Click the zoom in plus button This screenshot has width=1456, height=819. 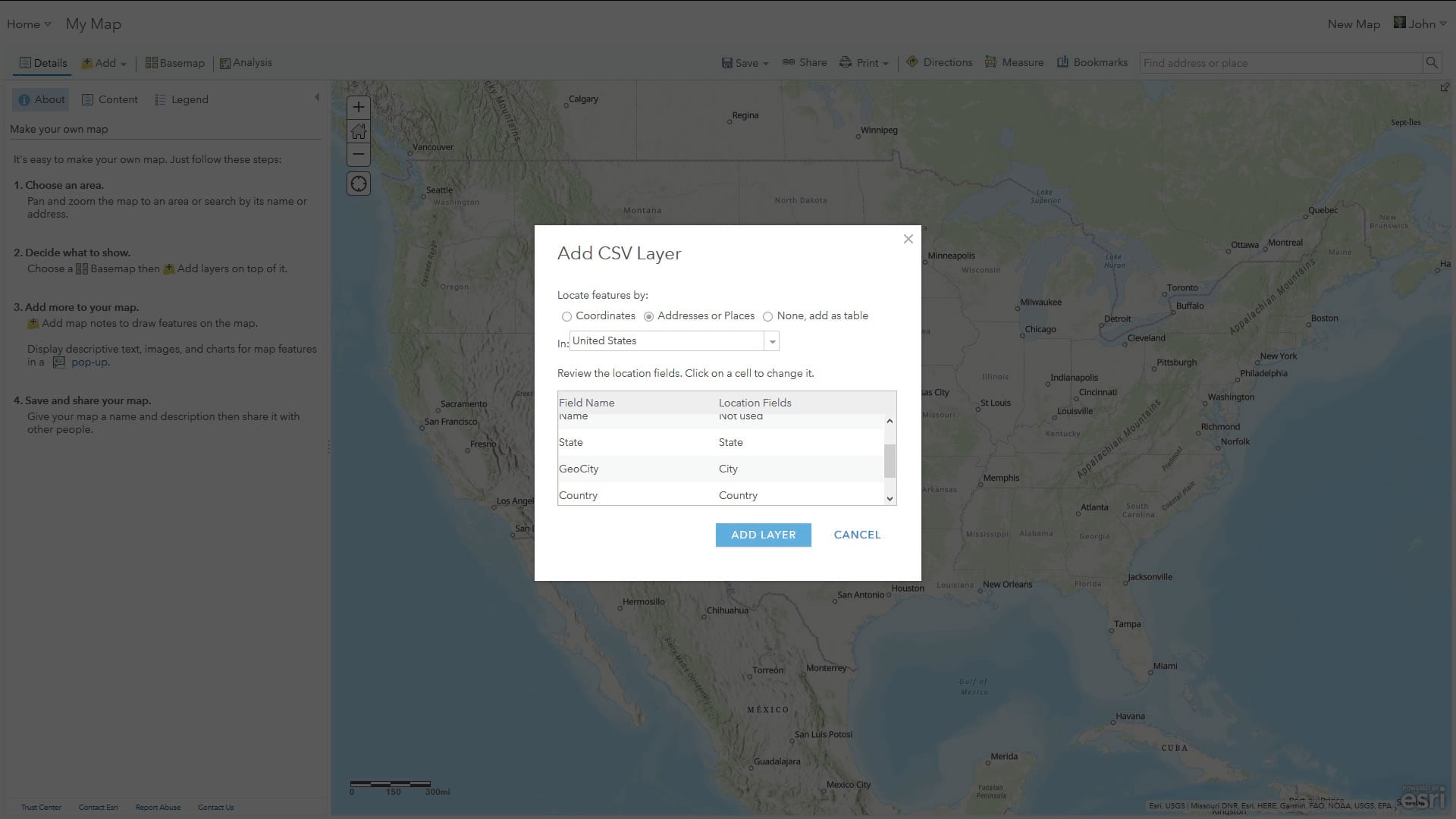359,108
